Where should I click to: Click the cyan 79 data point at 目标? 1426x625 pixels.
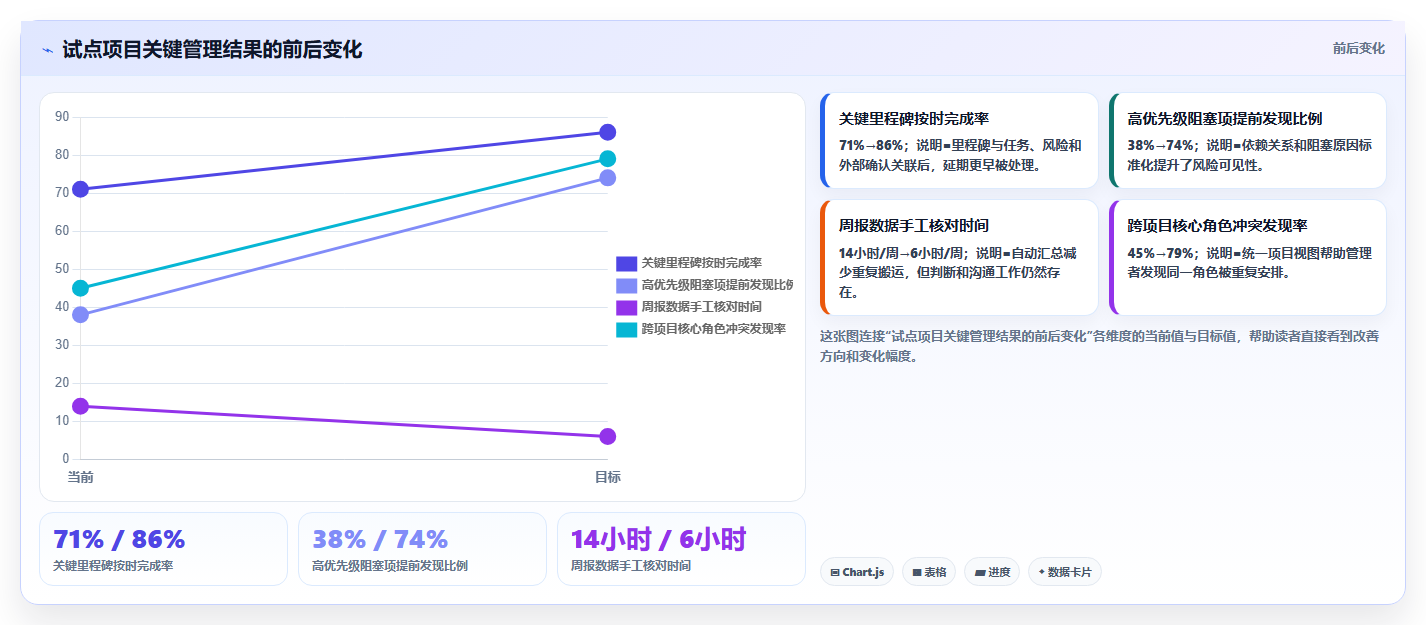coord(607,159)
